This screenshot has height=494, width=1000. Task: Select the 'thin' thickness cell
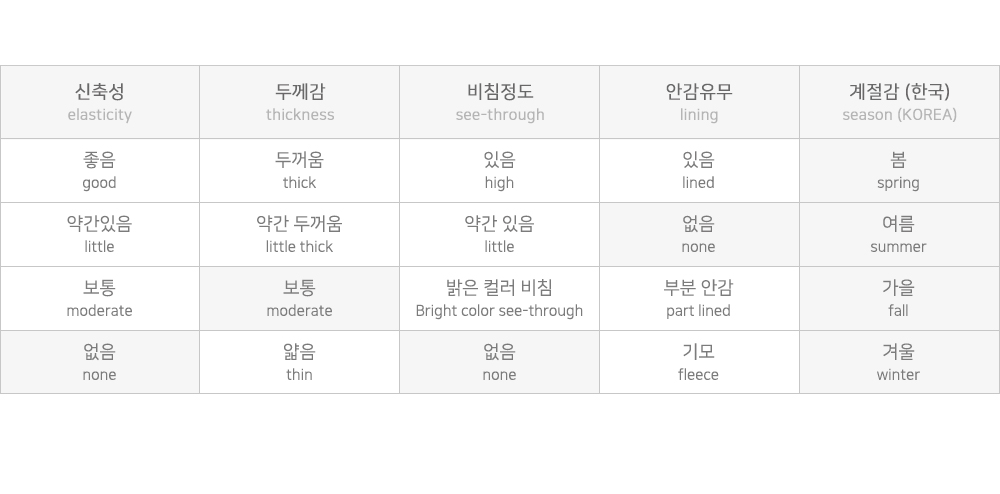pyautogui.click(x=300, y=363)
